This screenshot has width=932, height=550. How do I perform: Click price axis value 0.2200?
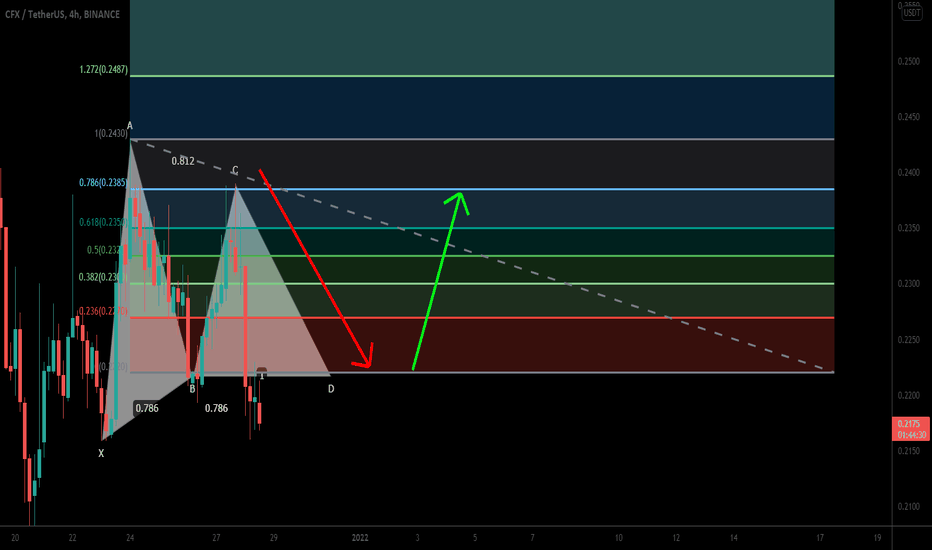[x=908, y=395]
